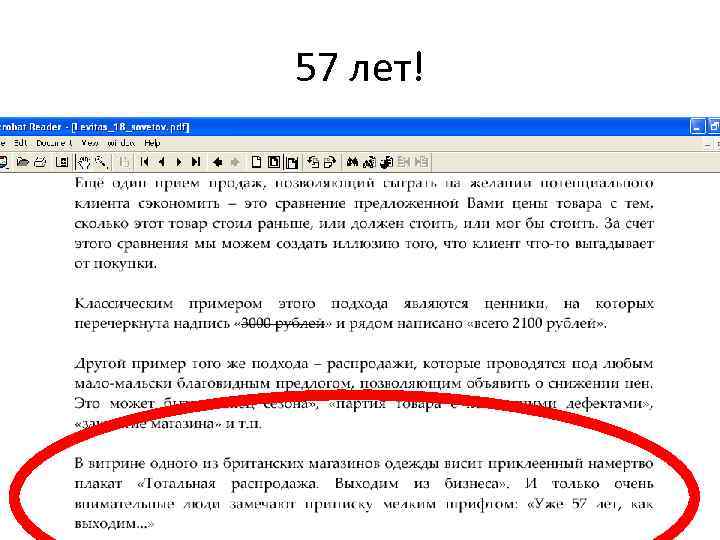Click the Go to next view arrow

tap(235, 162)
